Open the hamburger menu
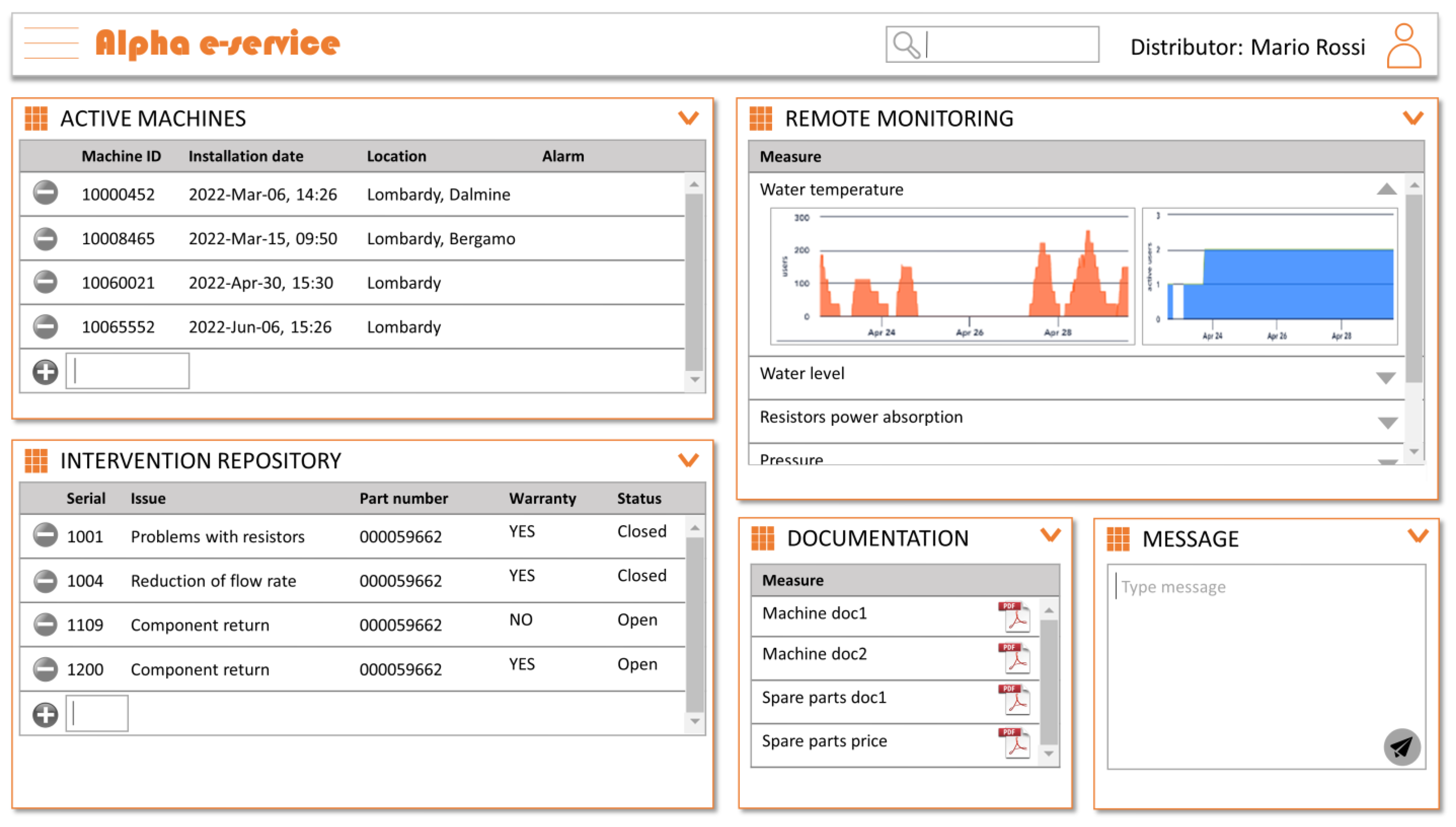Image resolution: width=1456 pixels, height=827 pixels. (x=51, y=43)
